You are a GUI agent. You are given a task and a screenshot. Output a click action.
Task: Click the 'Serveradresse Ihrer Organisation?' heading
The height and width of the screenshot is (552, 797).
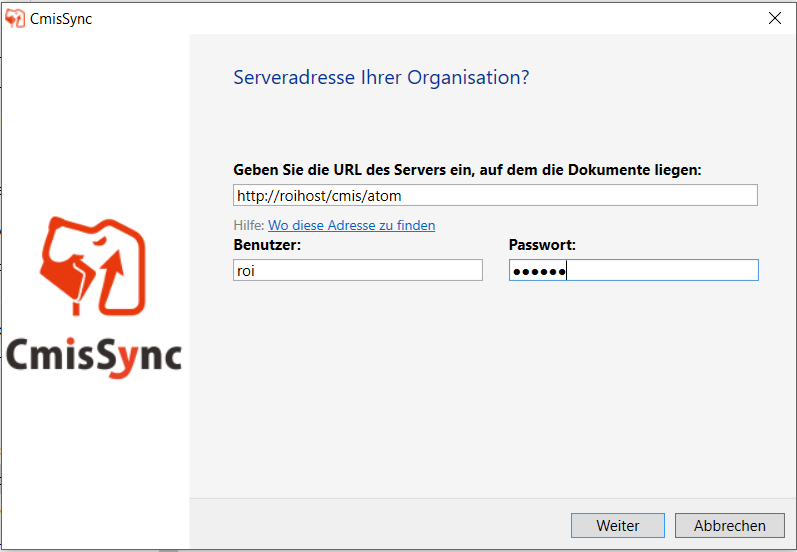tap(381, 77)
